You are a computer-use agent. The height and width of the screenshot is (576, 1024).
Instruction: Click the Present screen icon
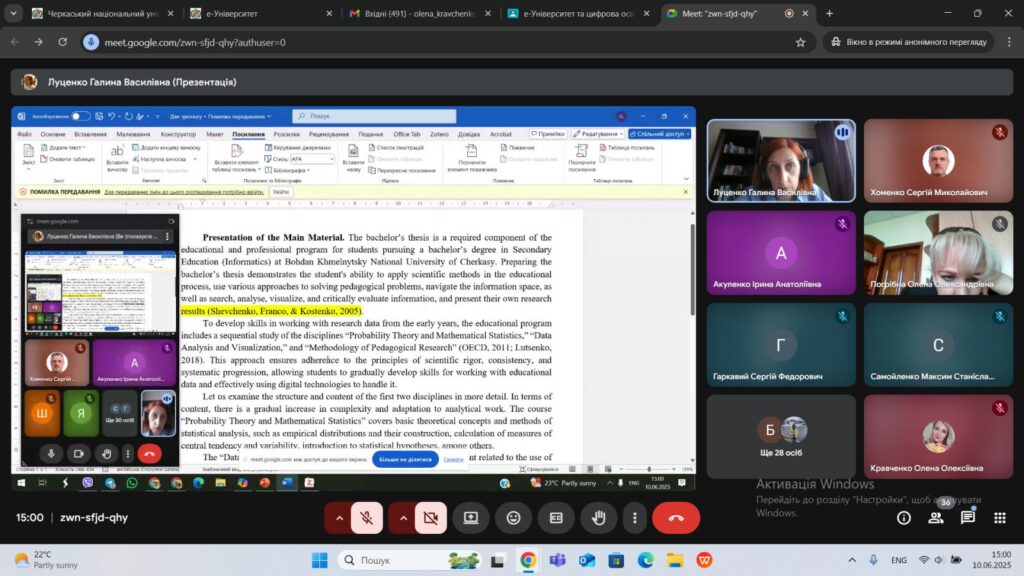[471, 518]
